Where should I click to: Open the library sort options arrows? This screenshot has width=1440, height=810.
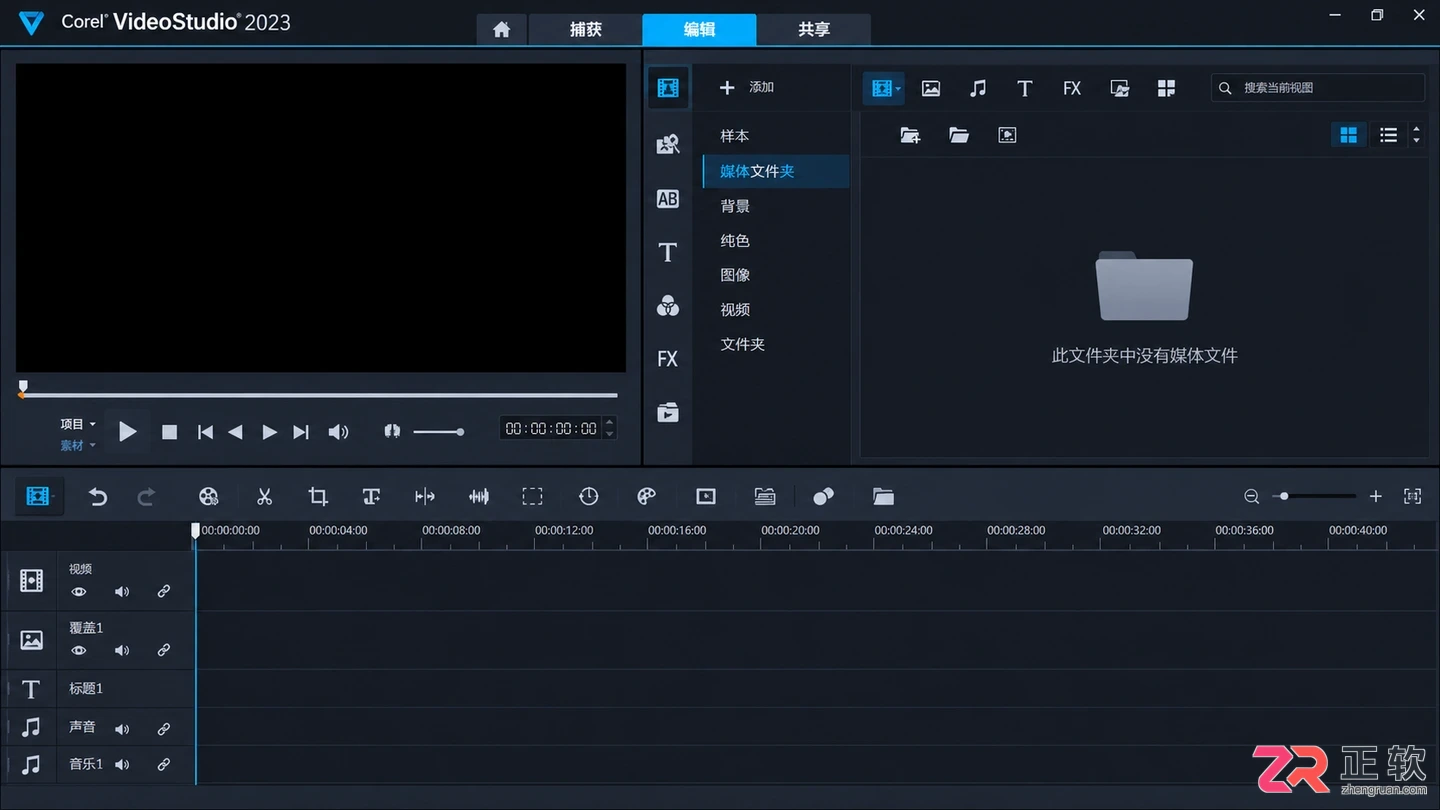pos(1416,135)
